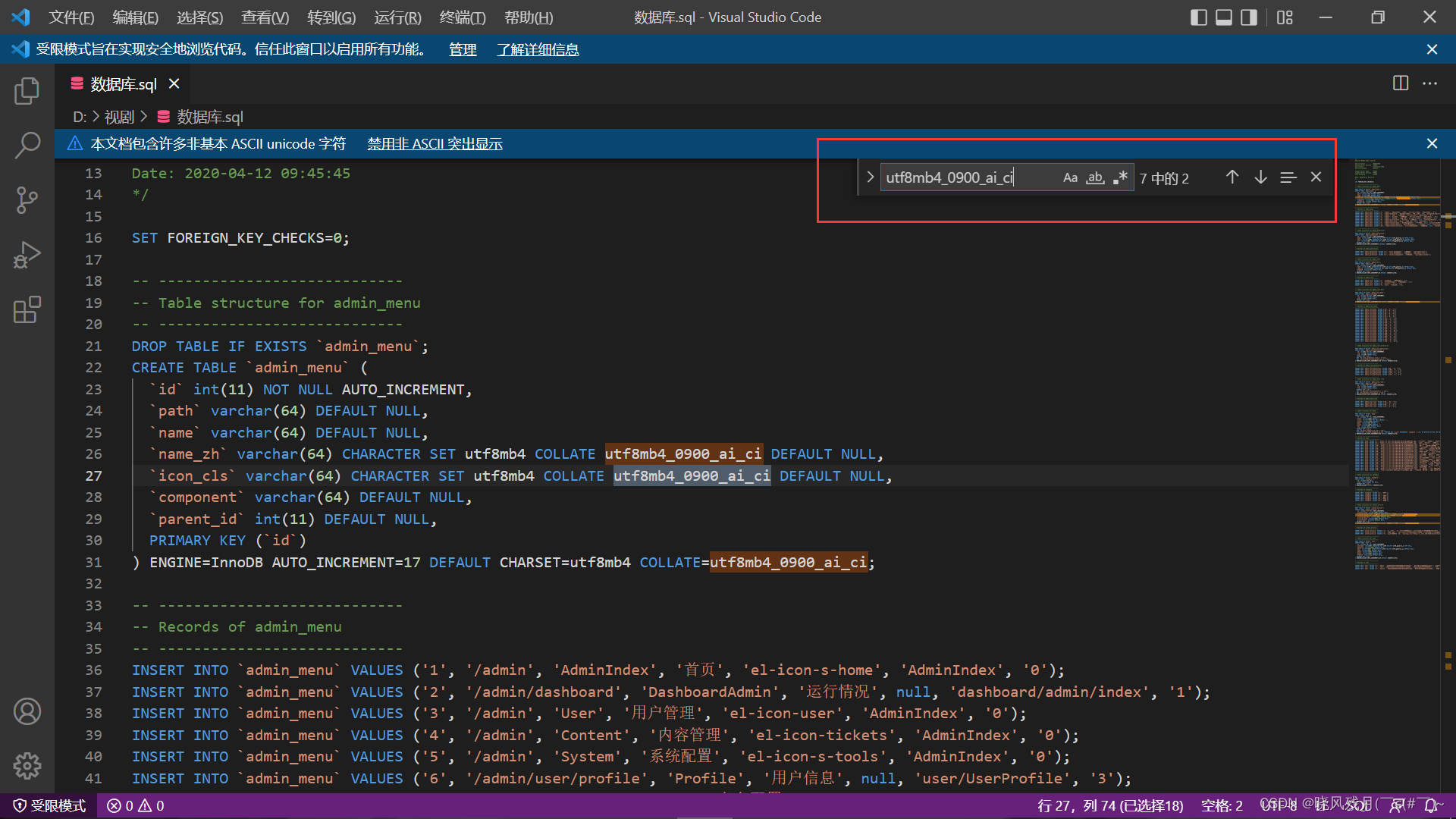Expand the replace field in find widget
The width and height of the screenshot is (1456, 819).
click(870, 177)
